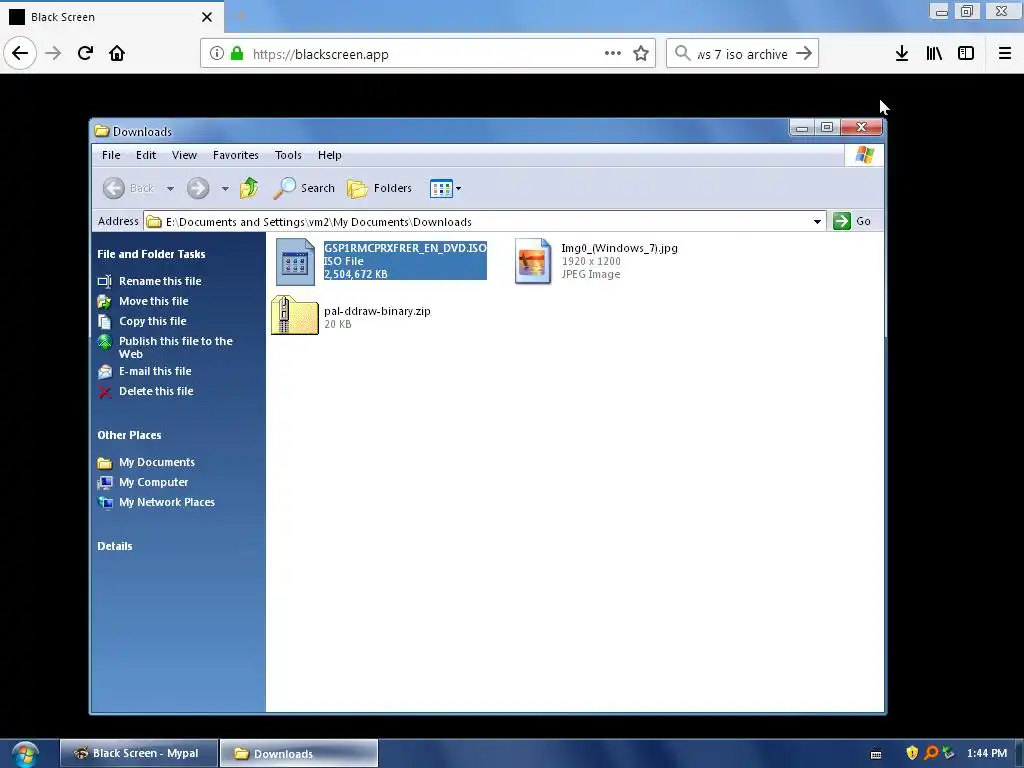Click the Windows flag logo in Explorer
1024x768 pixels.
864,155
